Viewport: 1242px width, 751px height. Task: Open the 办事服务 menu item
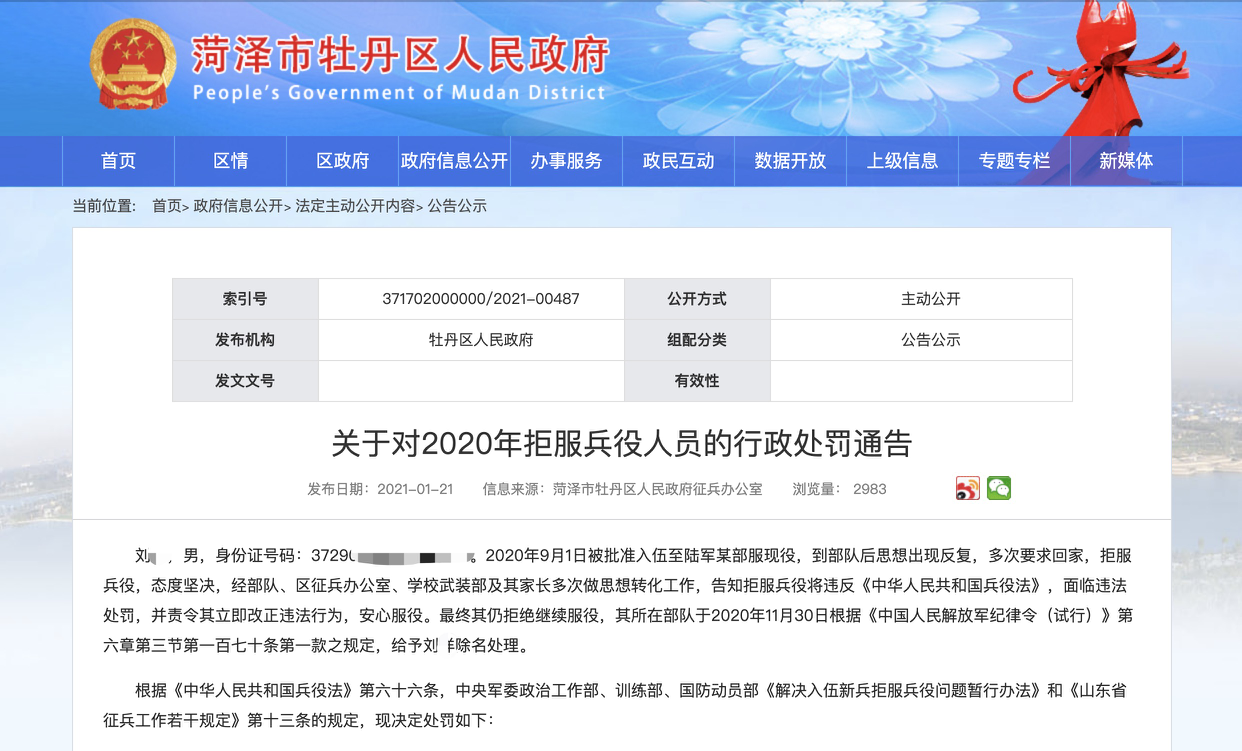[x=566, y=161]
